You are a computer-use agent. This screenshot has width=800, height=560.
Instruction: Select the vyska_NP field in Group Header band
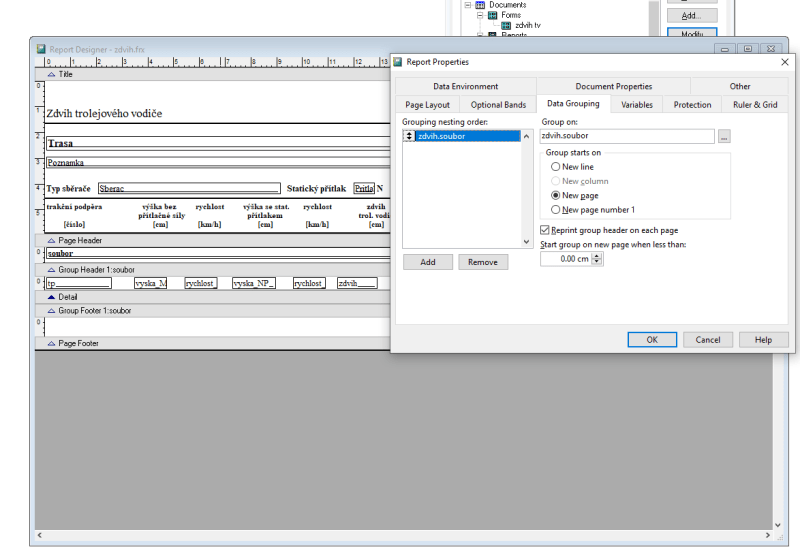(254, 284)
